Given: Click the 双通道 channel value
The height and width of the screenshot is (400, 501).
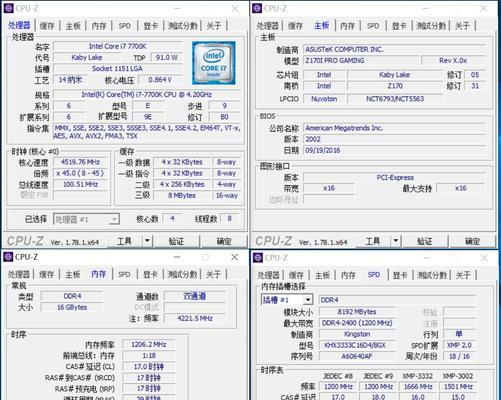Looking at the screenshot, I should 195,296.
